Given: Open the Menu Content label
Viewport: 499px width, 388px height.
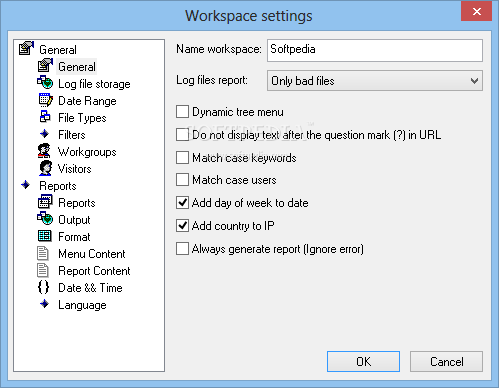Looking at the screenshot, I should (92, 254).
